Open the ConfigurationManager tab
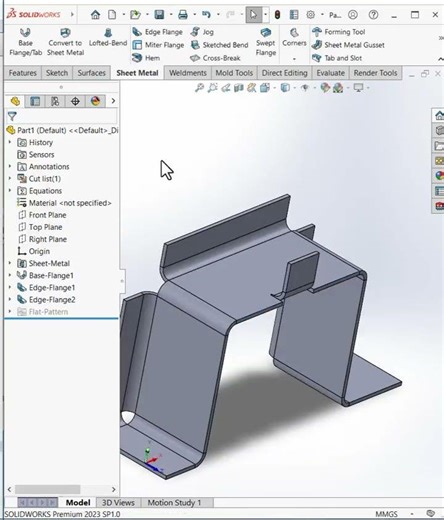444x520 pixels. tap(55, 101)
